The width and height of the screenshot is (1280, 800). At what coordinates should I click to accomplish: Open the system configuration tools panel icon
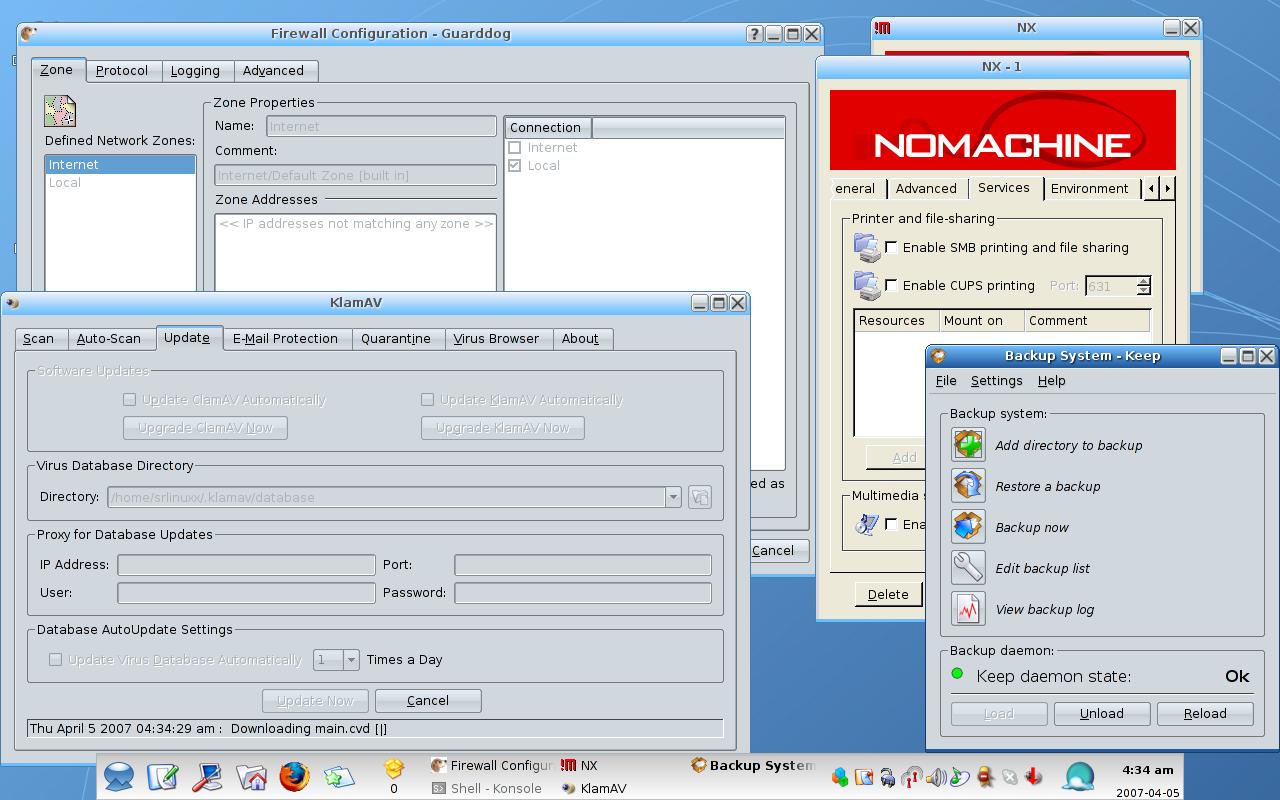coord(207,776)
